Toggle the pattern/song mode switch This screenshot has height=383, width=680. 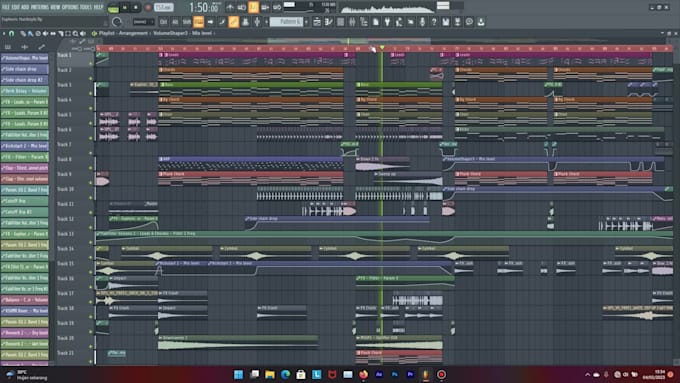point(113,8)
